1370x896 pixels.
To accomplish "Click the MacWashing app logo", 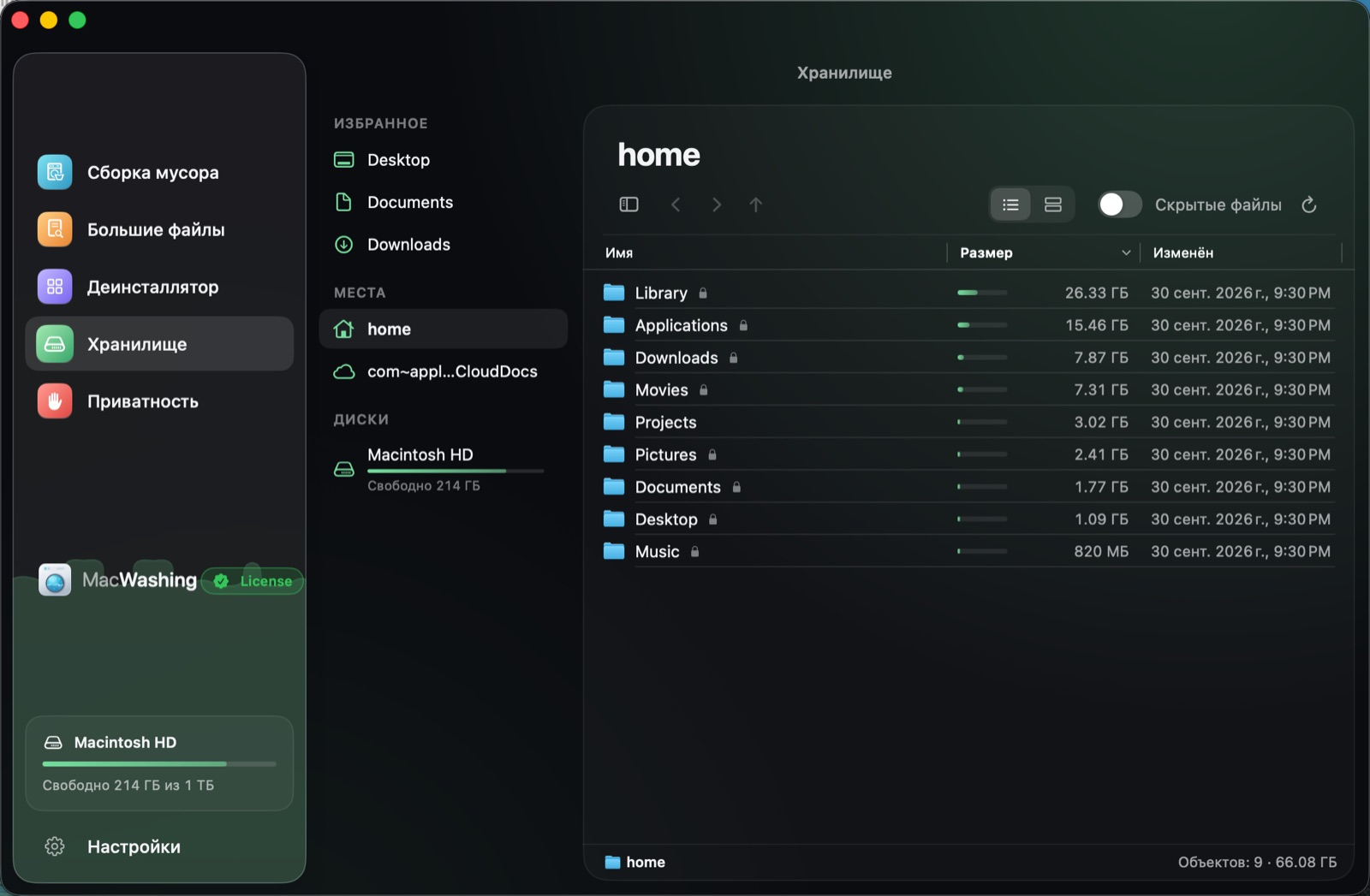I will tap(55, 580).
